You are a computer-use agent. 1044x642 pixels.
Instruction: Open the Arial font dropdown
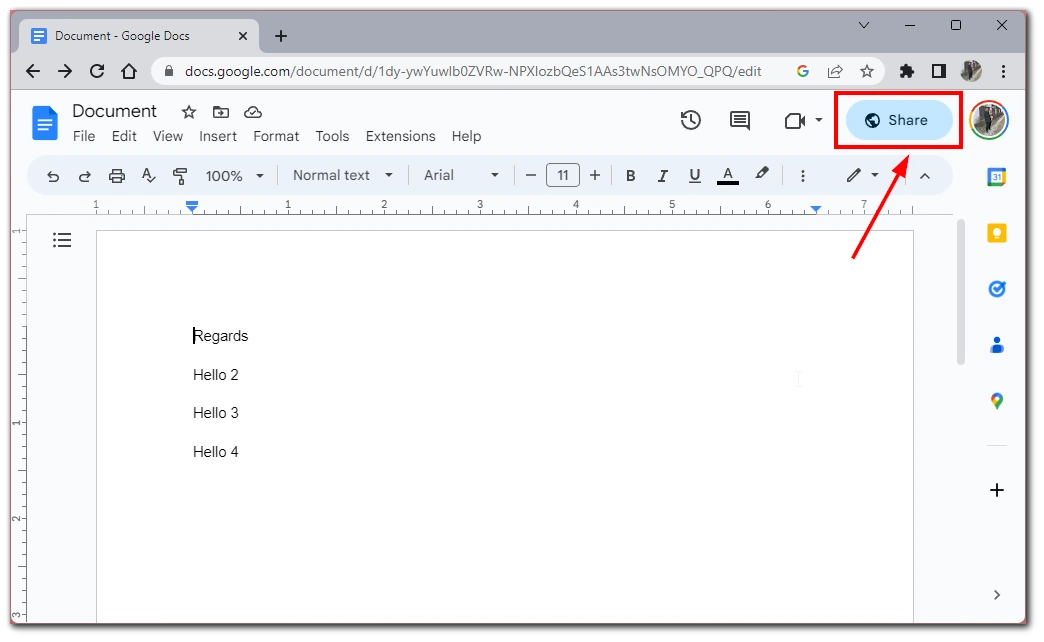pyautogui.click(x=461, y=175)
